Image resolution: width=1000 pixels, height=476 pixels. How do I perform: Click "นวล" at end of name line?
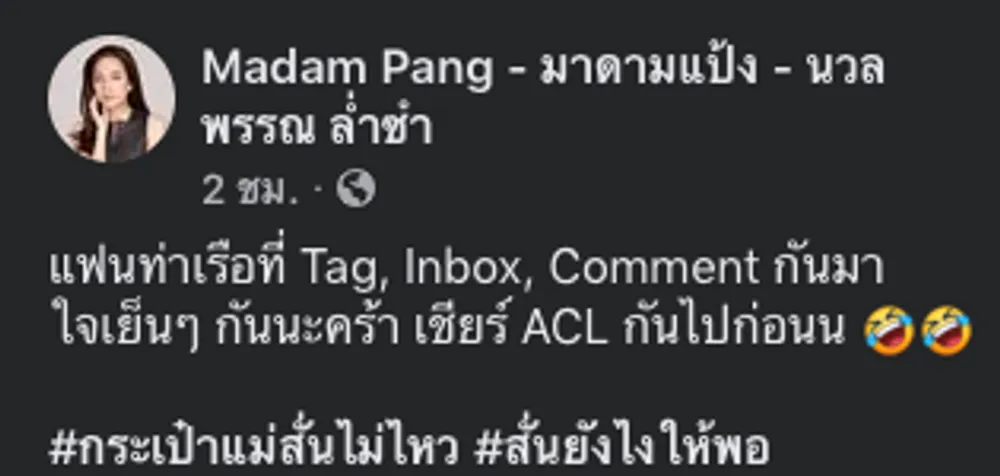[846, 68]
